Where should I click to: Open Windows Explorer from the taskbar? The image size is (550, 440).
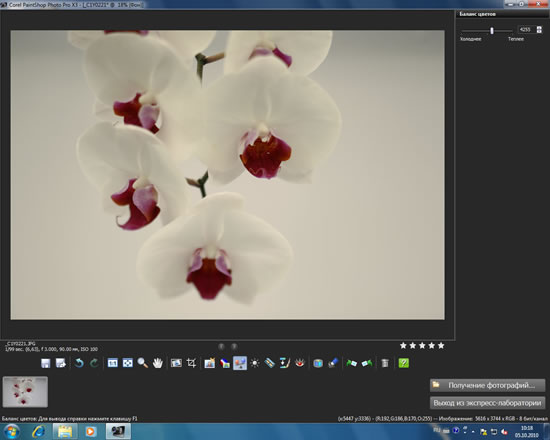65,431
